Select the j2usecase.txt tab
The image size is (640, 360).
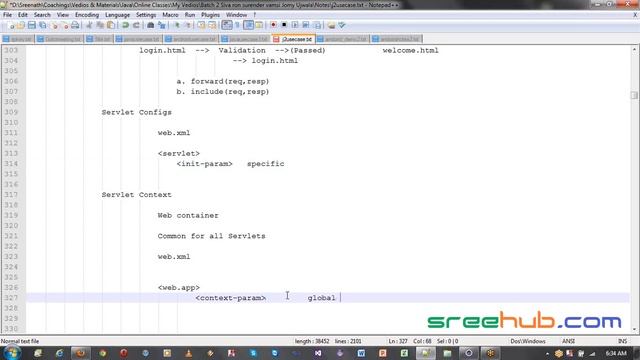click(293, 39)
